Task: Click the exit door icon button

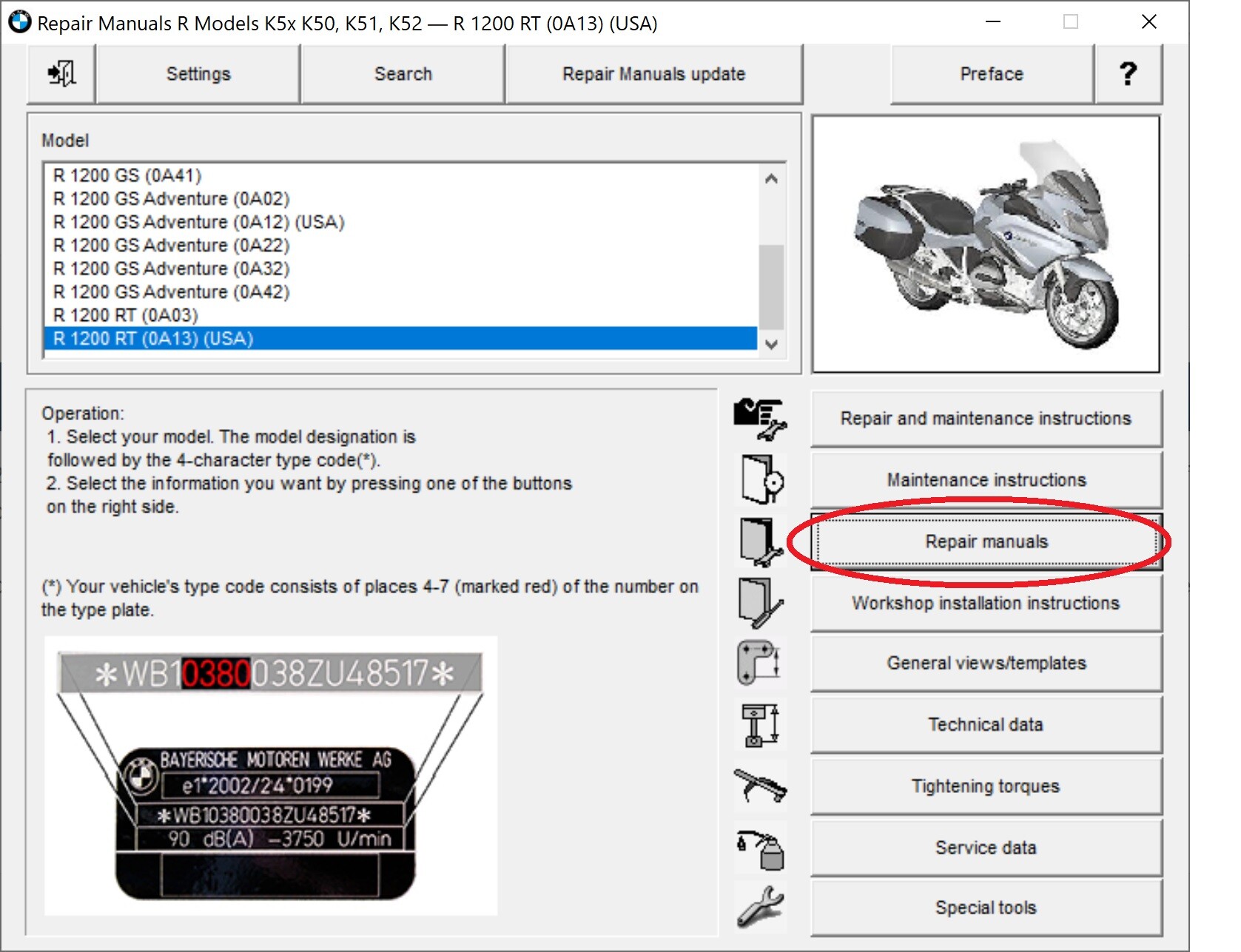Action: click(61, 74)
